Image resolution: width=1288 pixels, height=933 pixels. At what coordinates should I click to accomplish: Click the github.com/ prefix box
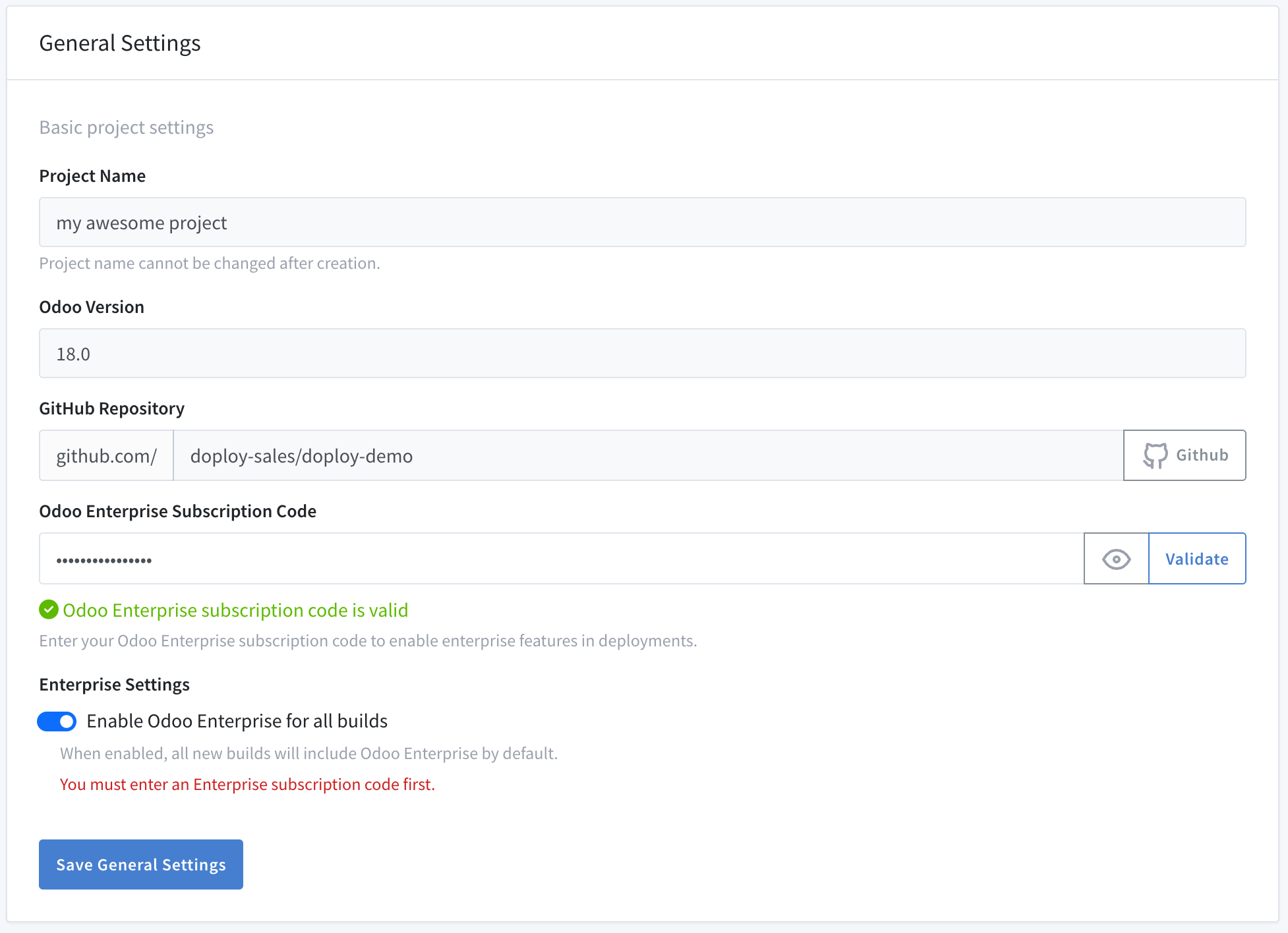106,456
